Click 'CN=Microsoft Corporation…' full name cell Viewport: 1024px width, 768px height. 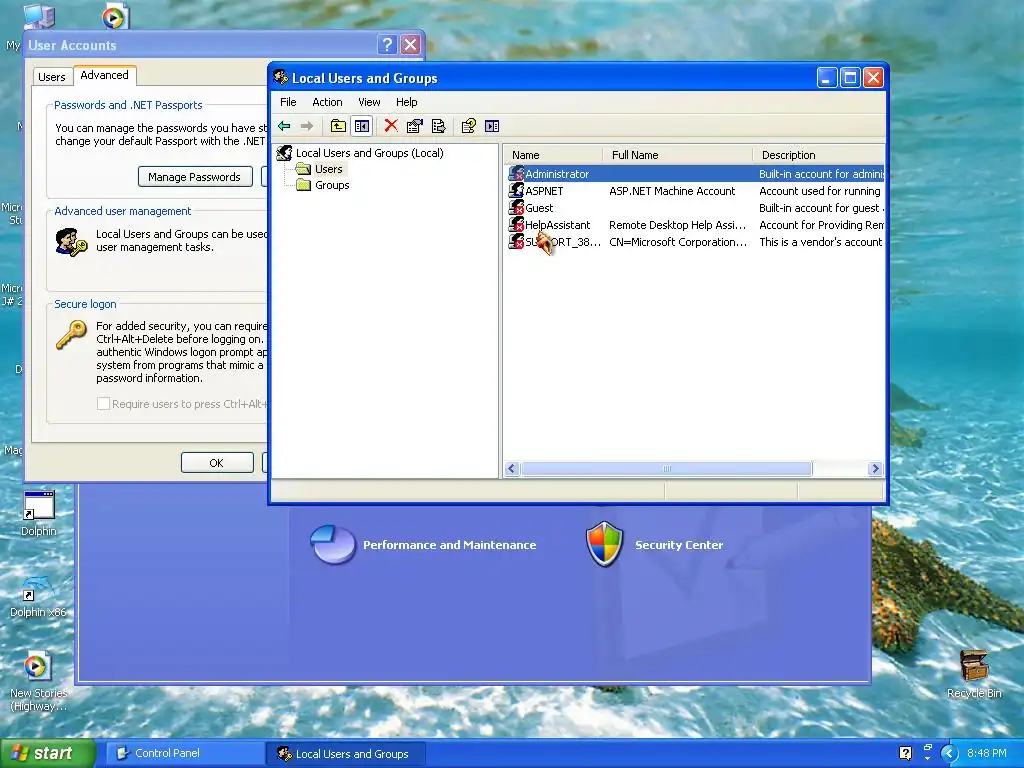pyautogui.click(x=678, y=242)
